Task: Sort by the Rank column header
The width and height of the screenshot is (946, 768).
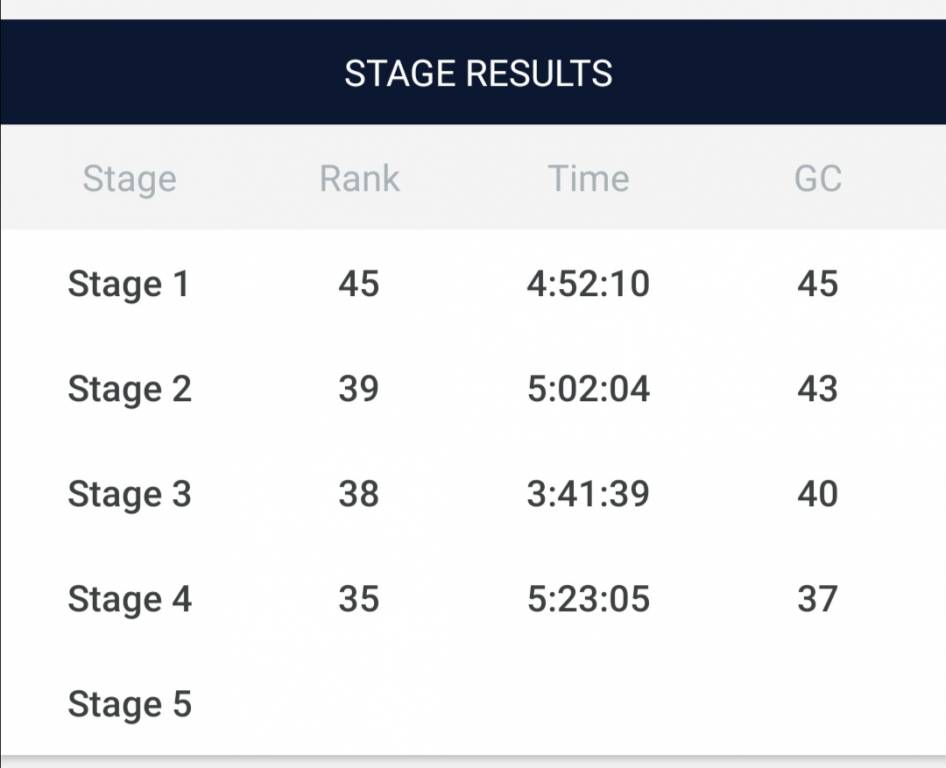Action: pos(360,179)
